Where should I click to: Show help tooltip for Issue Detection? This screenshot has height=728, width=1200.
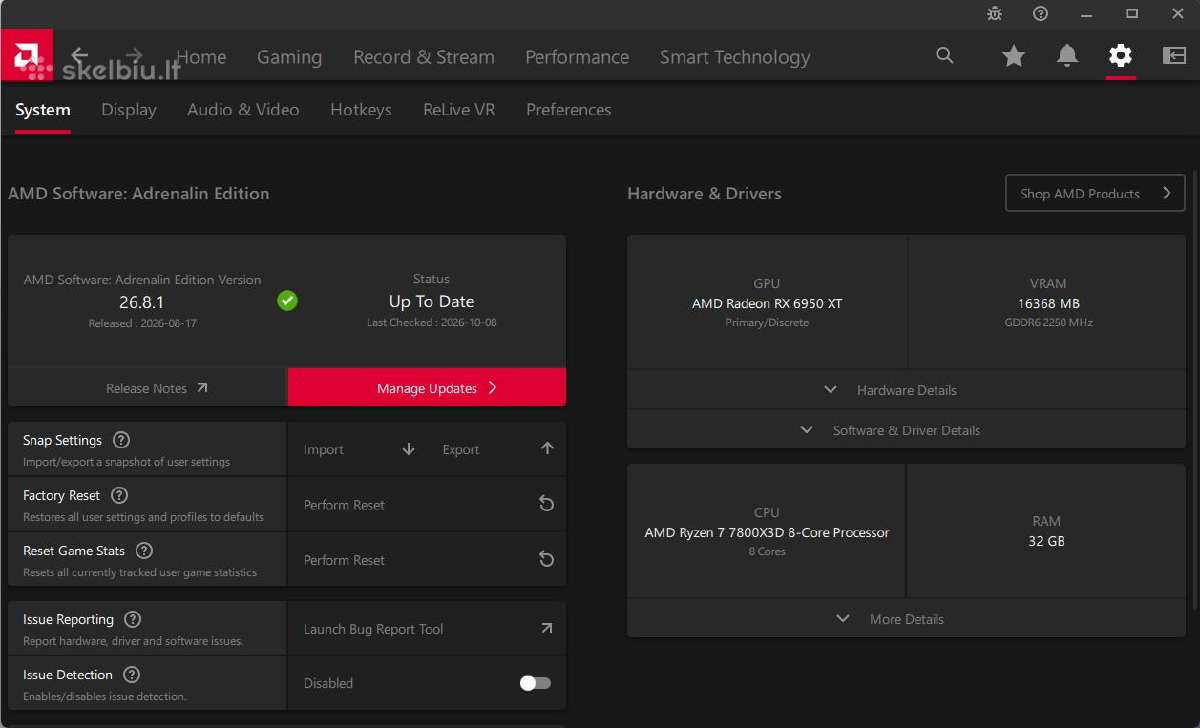tap(131, 674)
